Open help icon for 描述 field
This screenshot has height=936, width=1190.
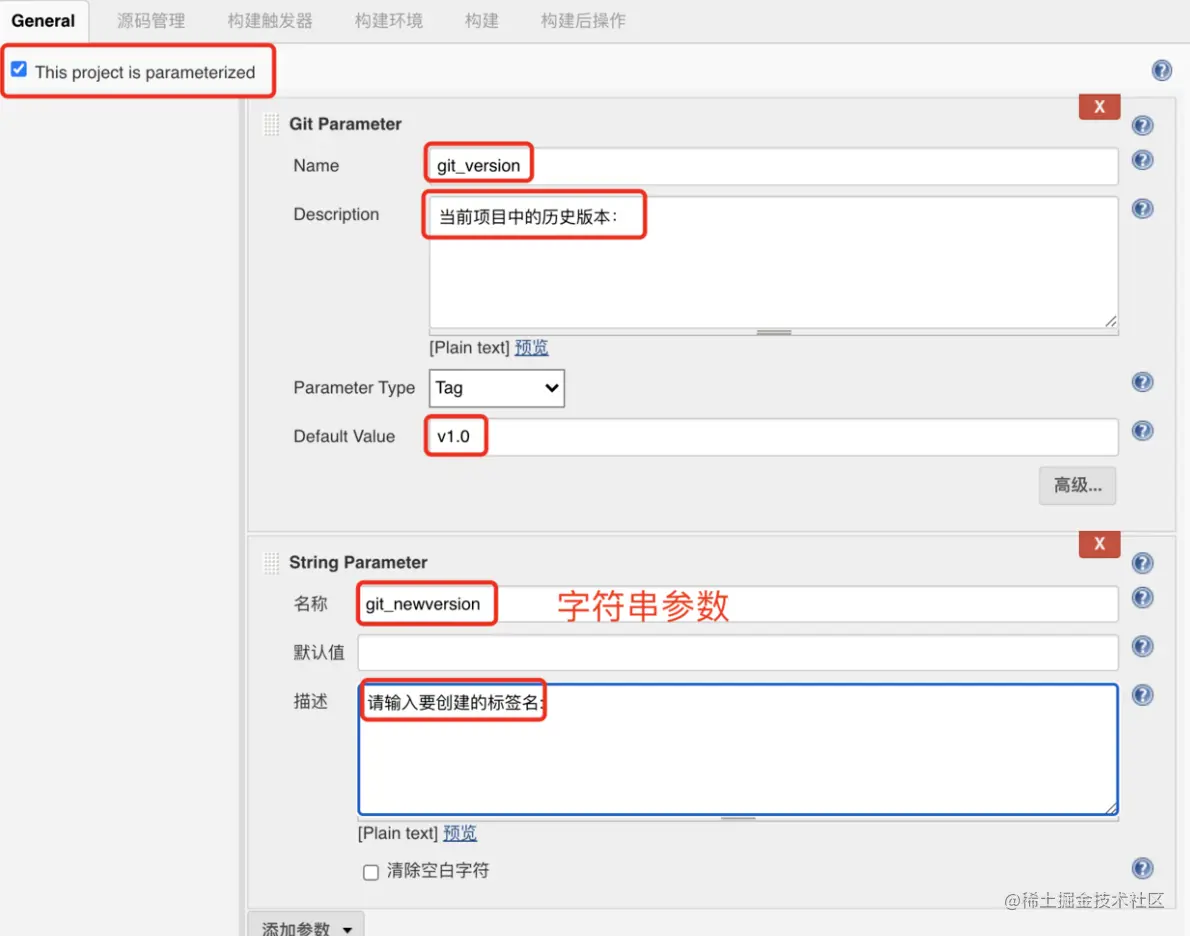pos(1142,695)
